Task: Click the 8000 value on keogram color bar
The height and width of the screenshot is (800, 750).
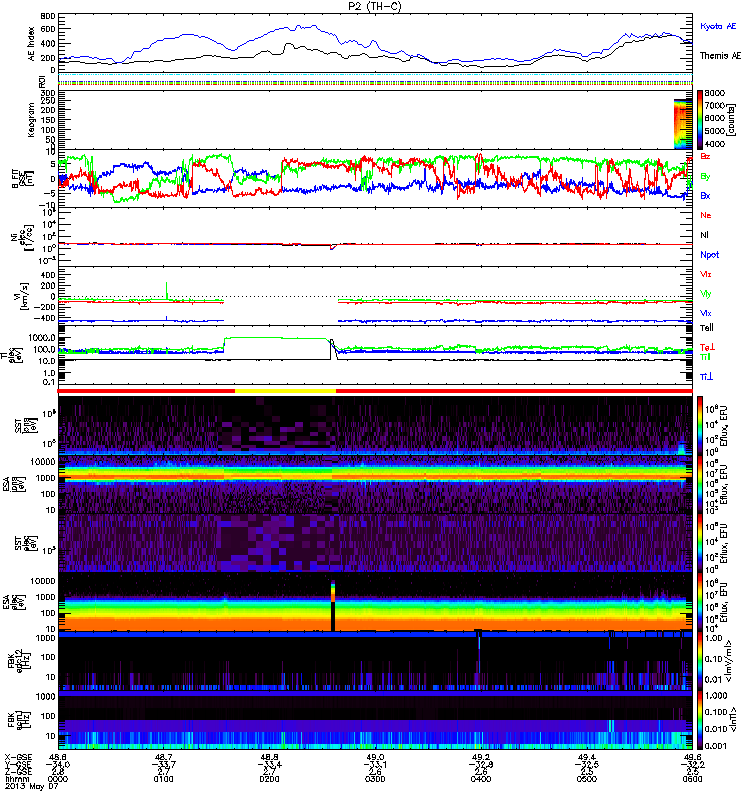Action: pyautogui.click(x=715, y=93)
